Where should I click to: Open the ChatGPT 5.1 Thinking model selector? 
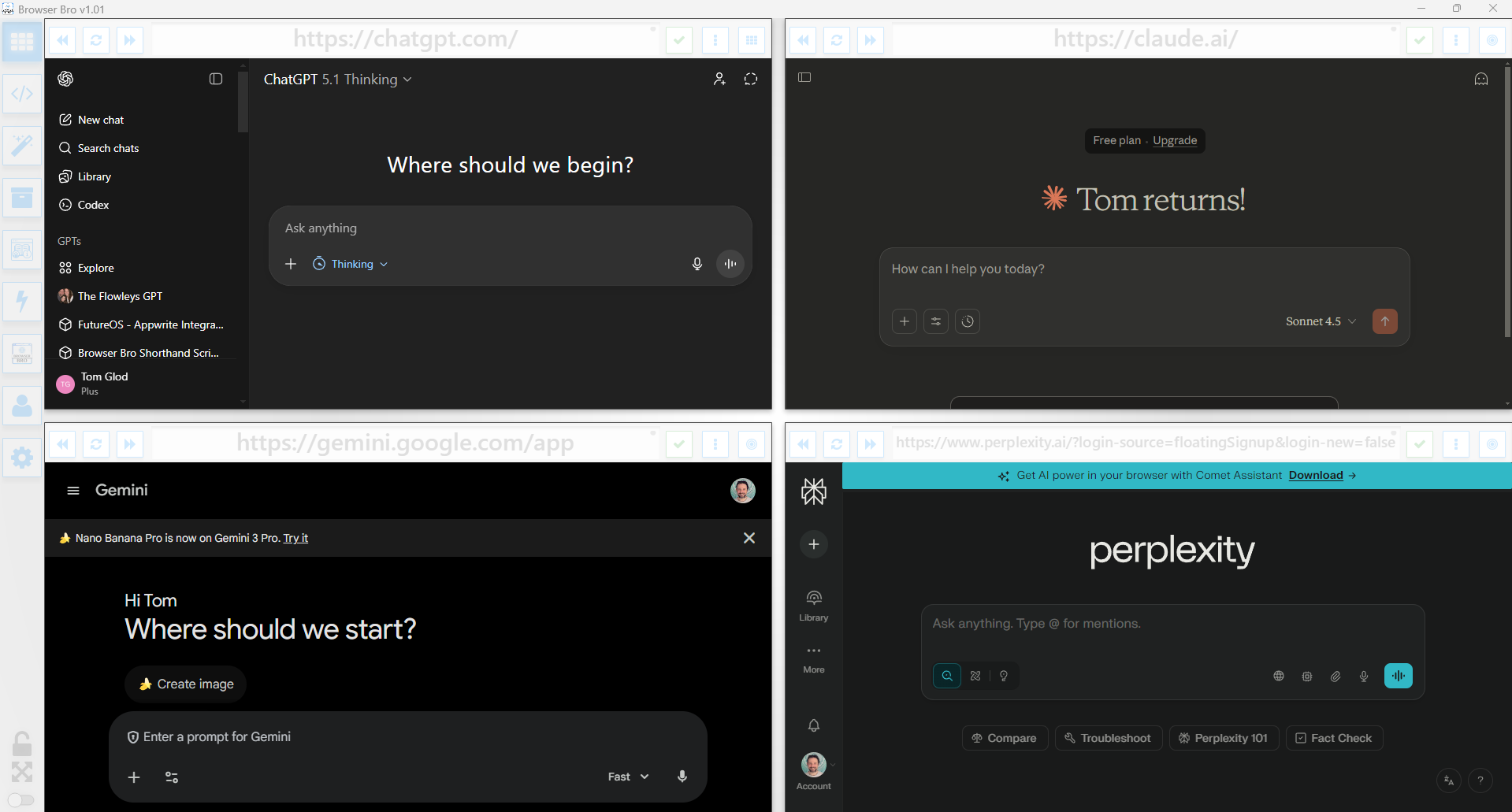pos(338,79)
